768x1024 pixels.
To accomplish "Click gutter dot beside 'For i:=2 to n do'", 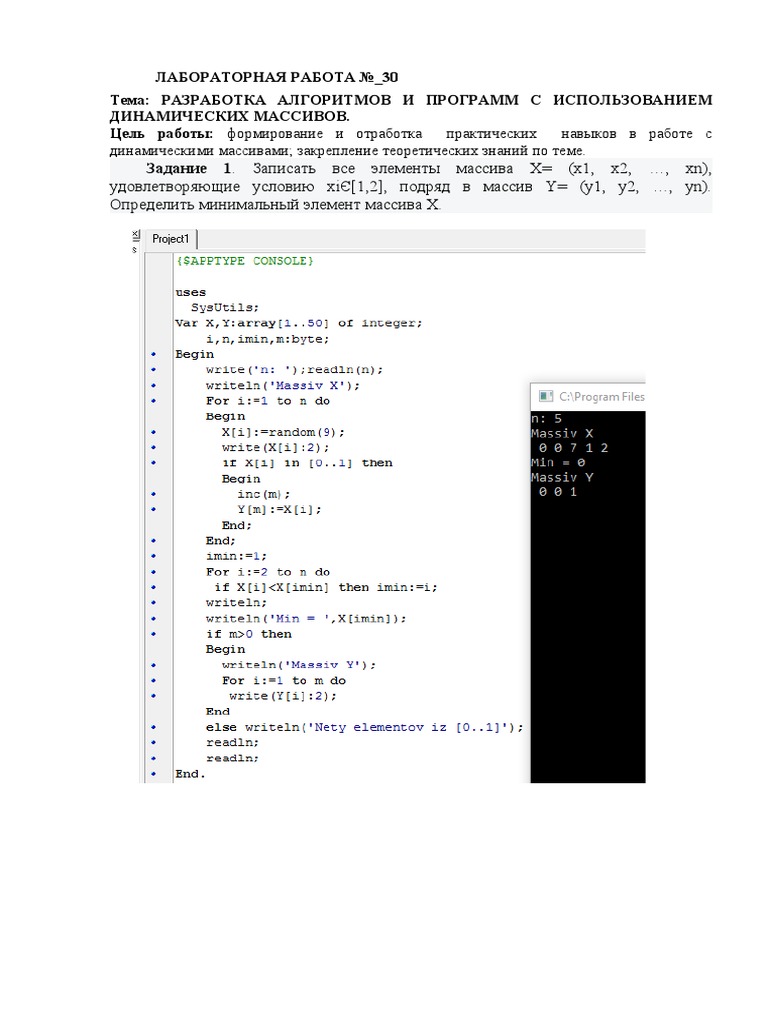I will (x=154, y=572).
